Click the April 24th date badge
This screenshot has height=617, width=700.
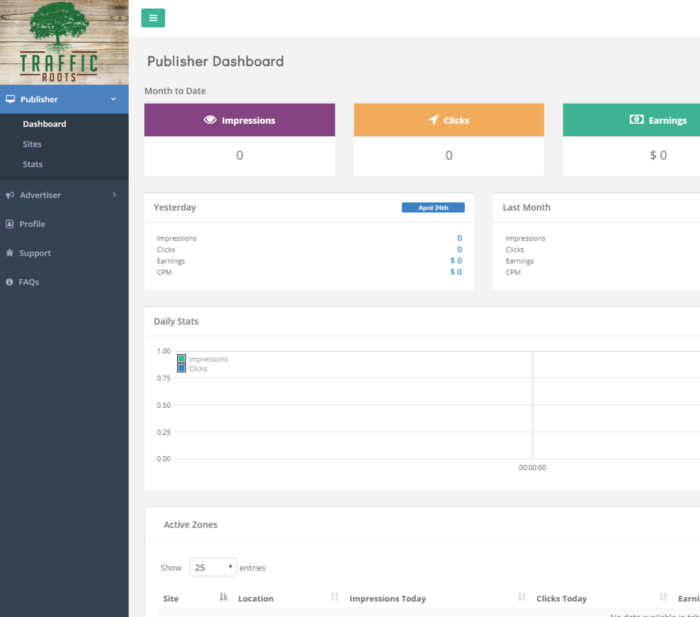click(x=432, y=208)
